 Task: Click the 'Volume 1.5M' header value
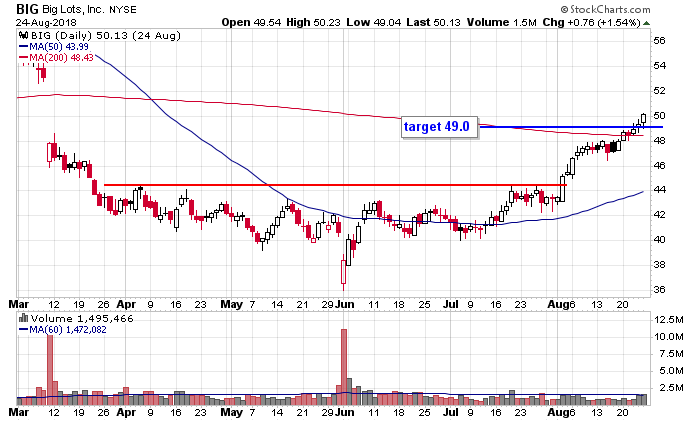click(502, 22)
